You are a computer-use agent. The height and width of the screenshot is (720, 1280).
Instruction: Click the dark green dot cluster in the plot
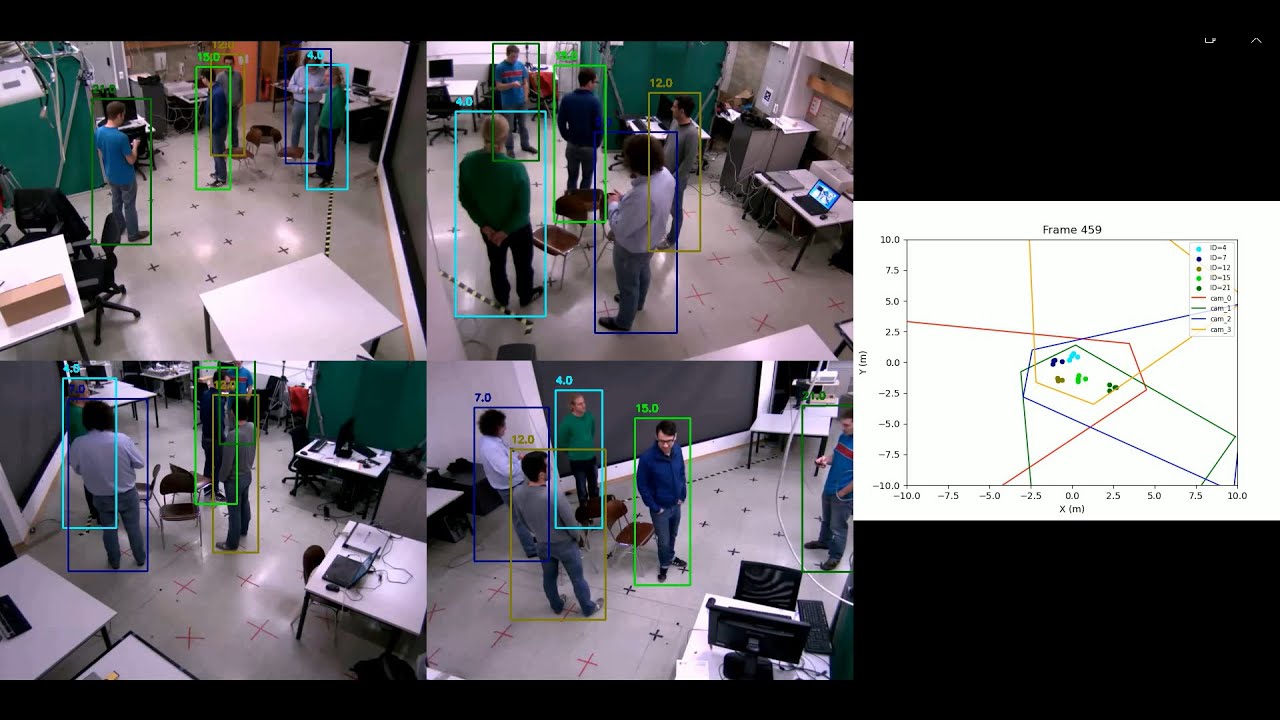click(1112, 387)
